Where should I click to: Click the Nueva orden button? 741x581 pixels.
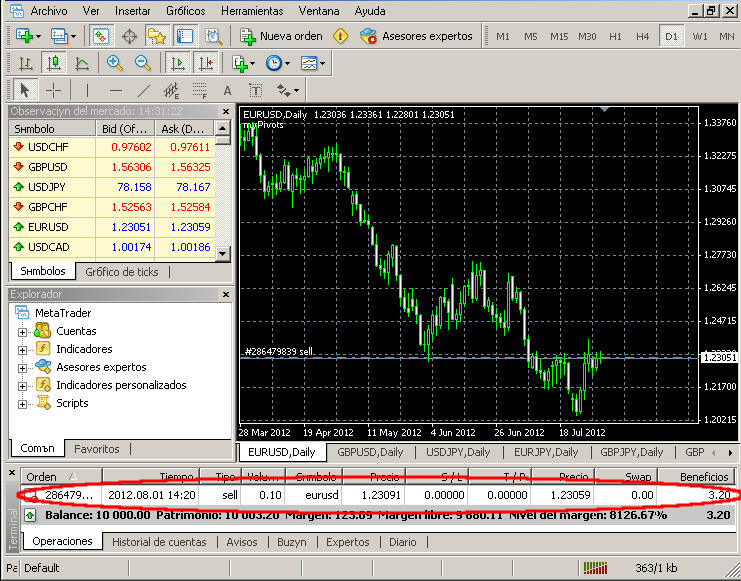coord(281,36)
